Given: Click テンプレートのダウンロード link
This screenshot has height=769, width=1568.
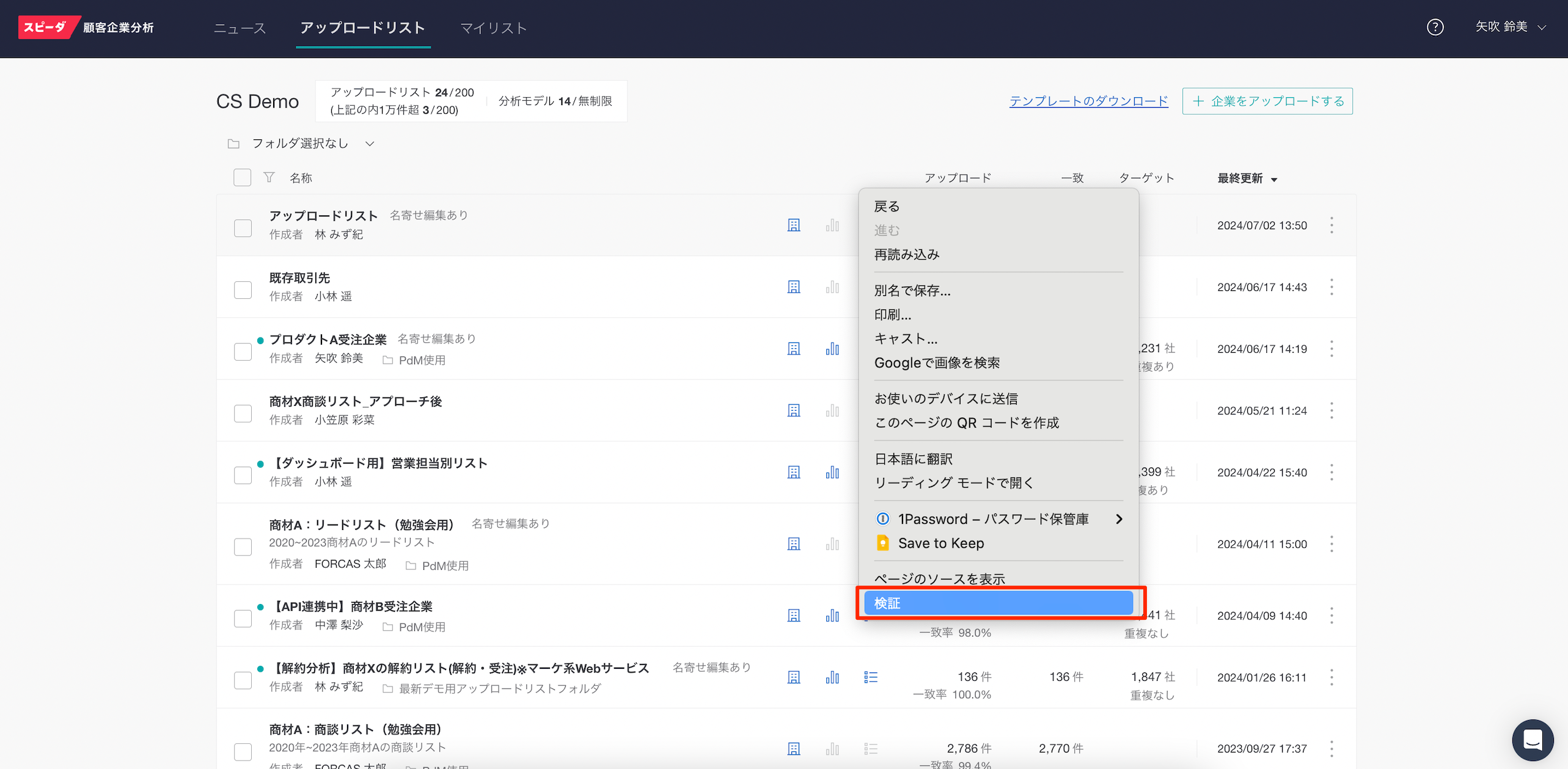Looking at the screenshot, I should (1088, 101).
